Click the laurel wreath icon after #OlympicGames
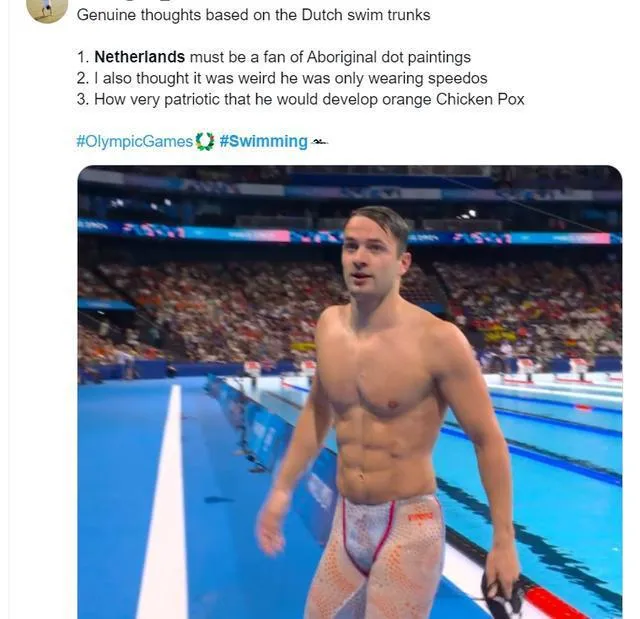Screen dimensions: 640x619 (x=205, y=141)
